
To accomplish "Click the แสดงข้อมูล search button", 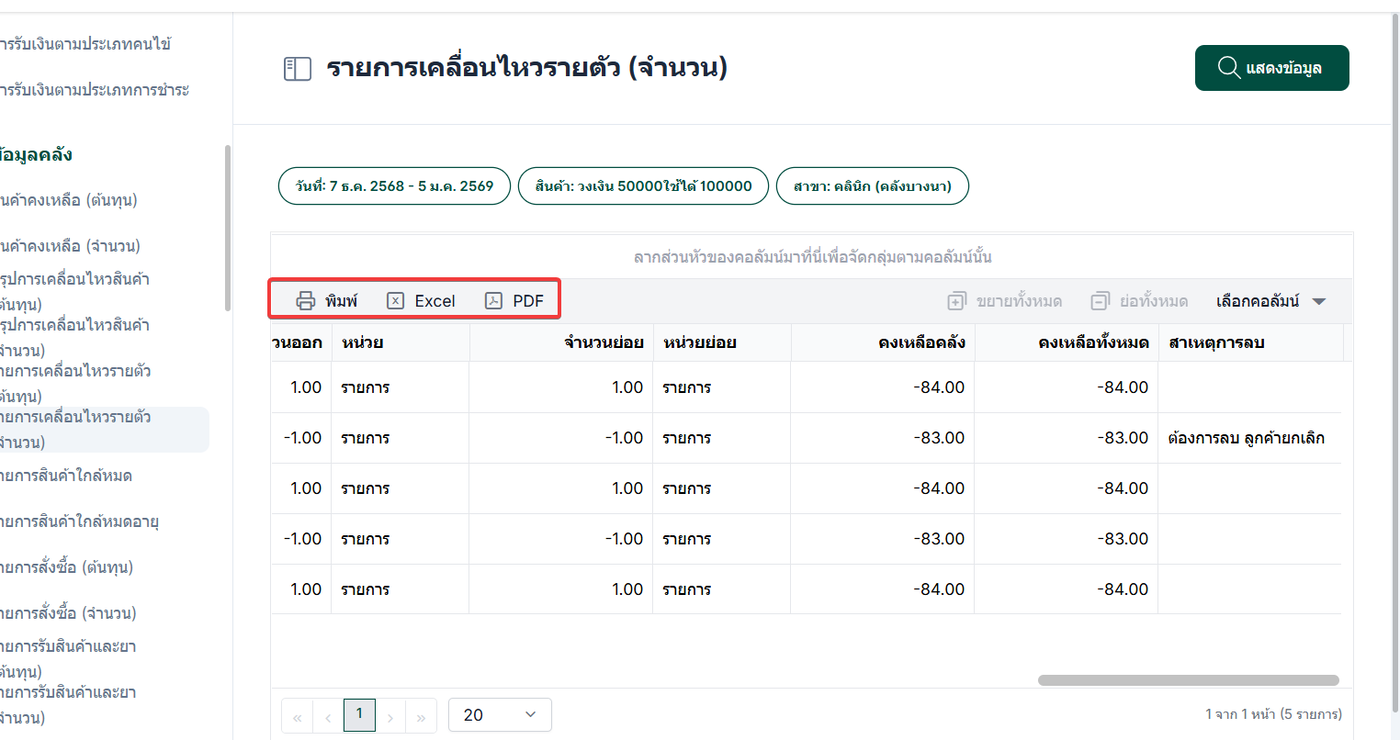I will point(1271,69).
